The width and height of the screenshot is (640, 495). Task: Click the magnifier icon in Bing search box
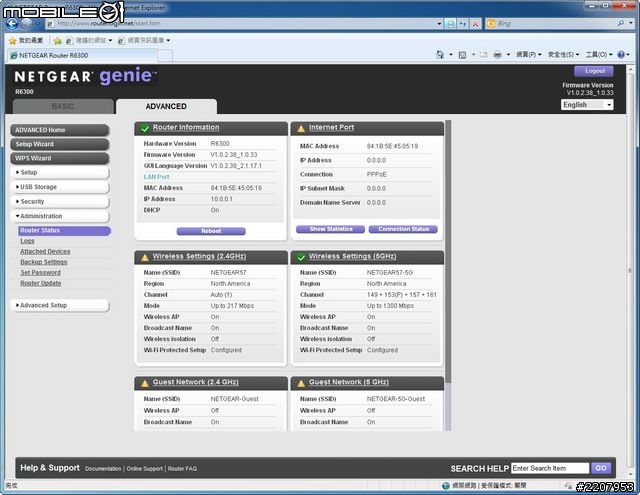click(621, 24)
